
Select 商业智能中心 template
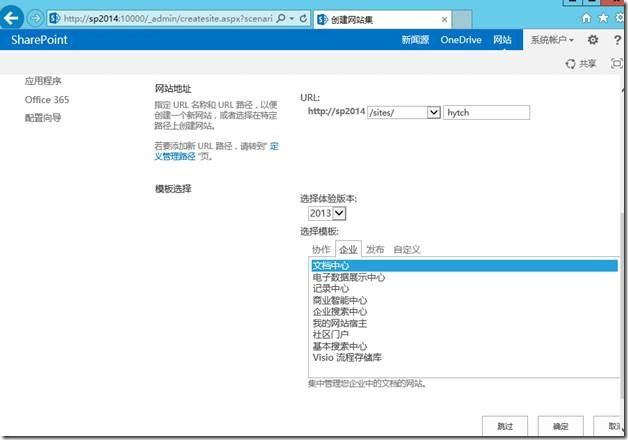pos(465,300)
